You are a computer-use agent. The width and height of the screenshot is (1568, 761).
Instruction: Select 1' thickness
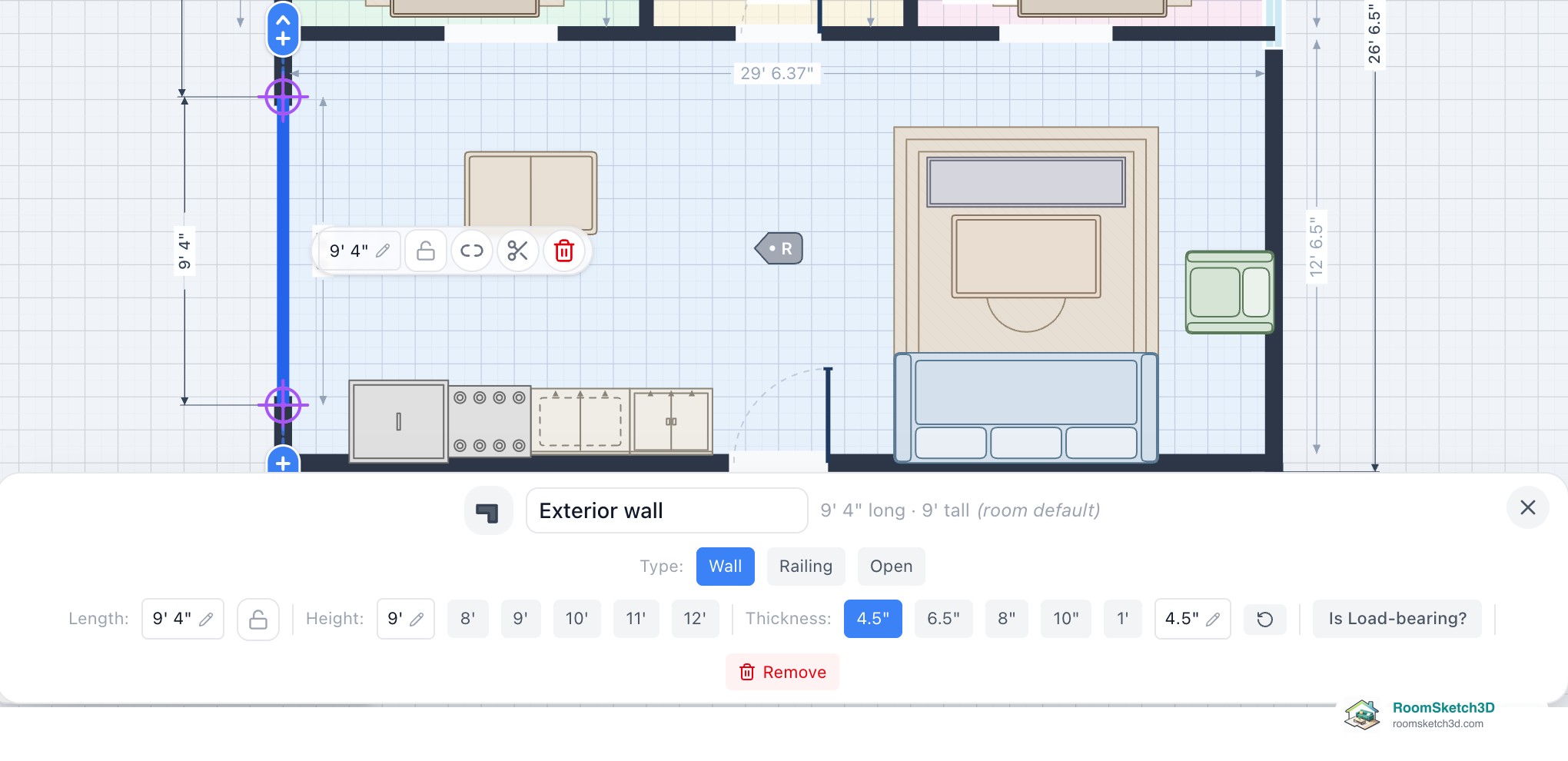click(x=1122, y=619)
